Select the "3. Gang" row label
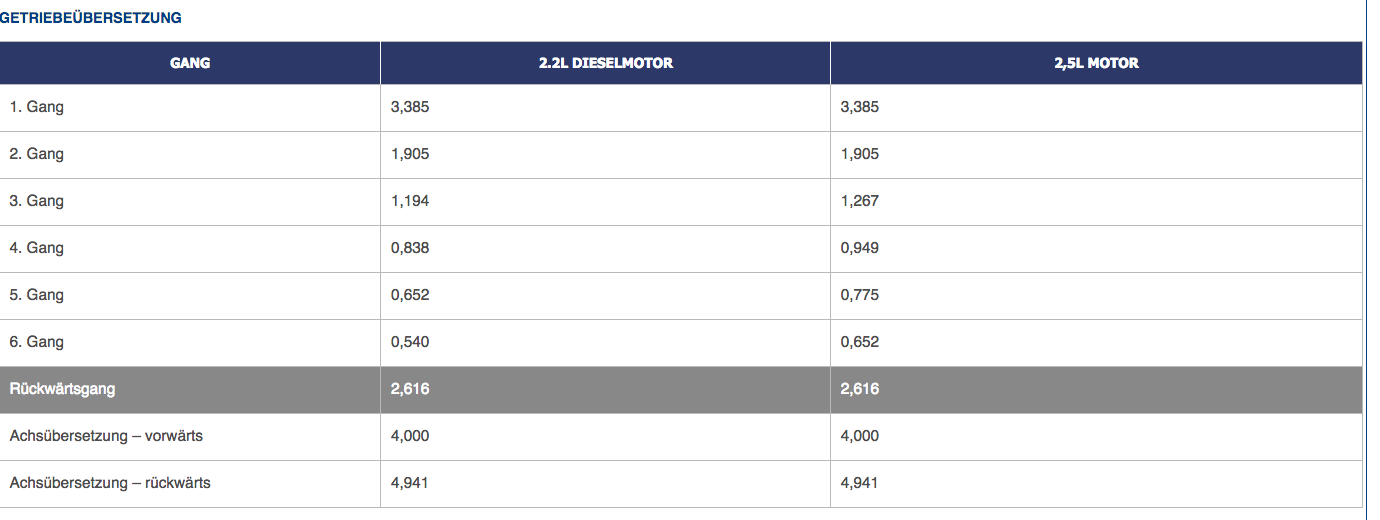Screen dimensions: 1380x520 point(37,201)
